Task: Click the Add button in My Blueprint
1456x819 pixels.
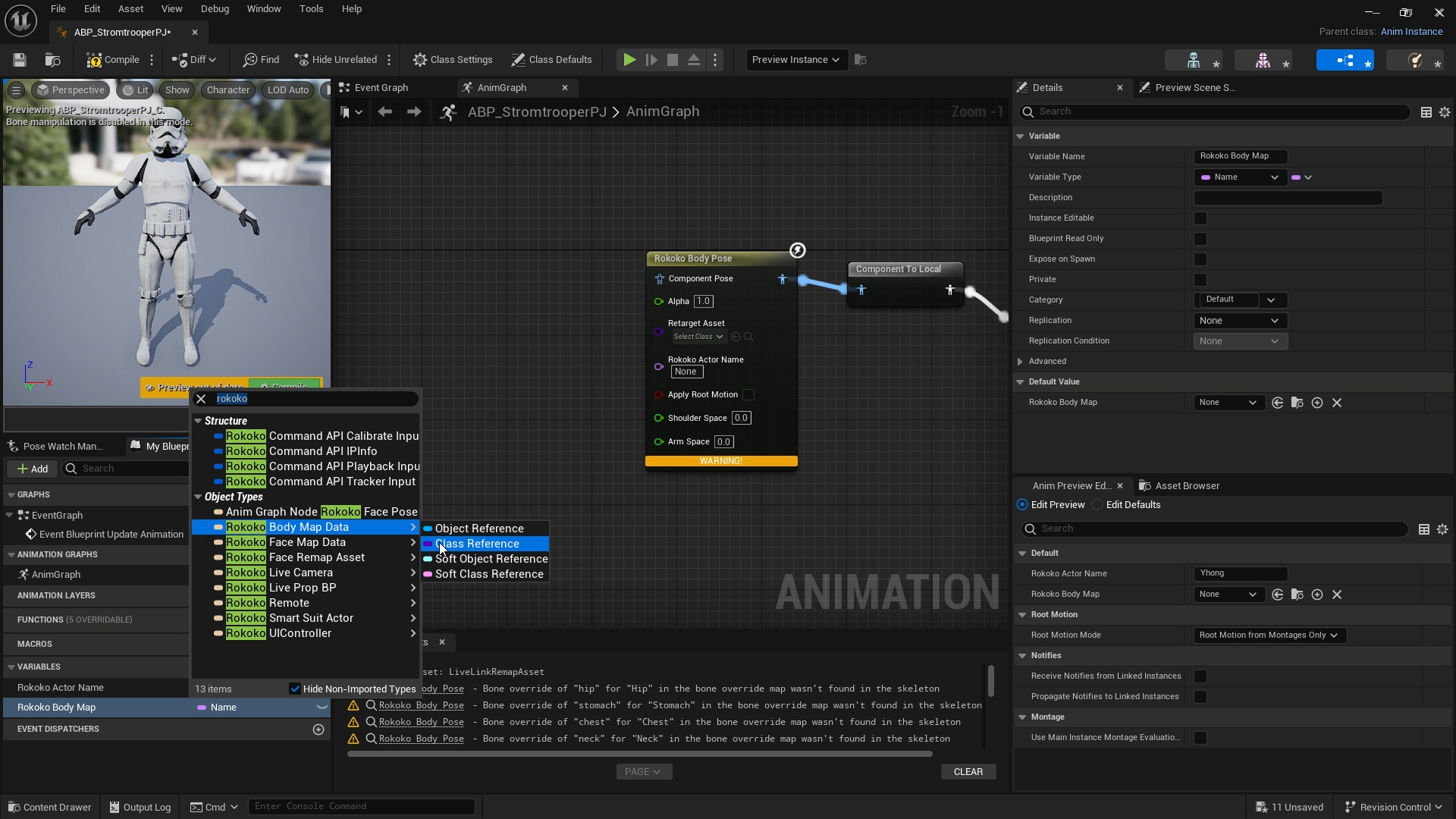Action: click(x=33, y=469)
